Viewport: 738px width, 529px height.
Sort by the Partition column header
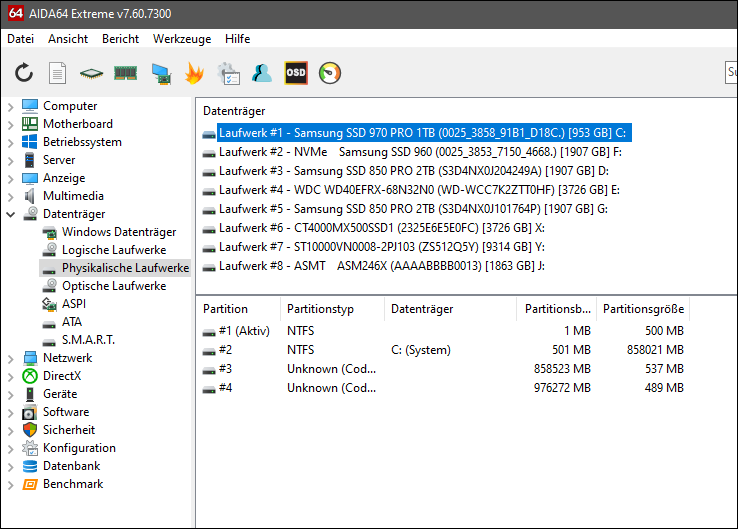(x=239, y=309)
